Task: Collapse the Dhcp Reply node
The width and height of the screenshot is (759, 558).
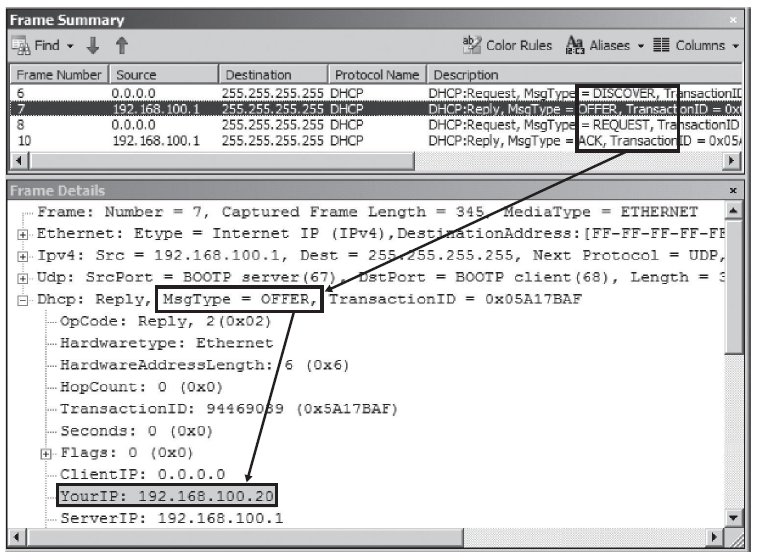Action: pos(22,300)
